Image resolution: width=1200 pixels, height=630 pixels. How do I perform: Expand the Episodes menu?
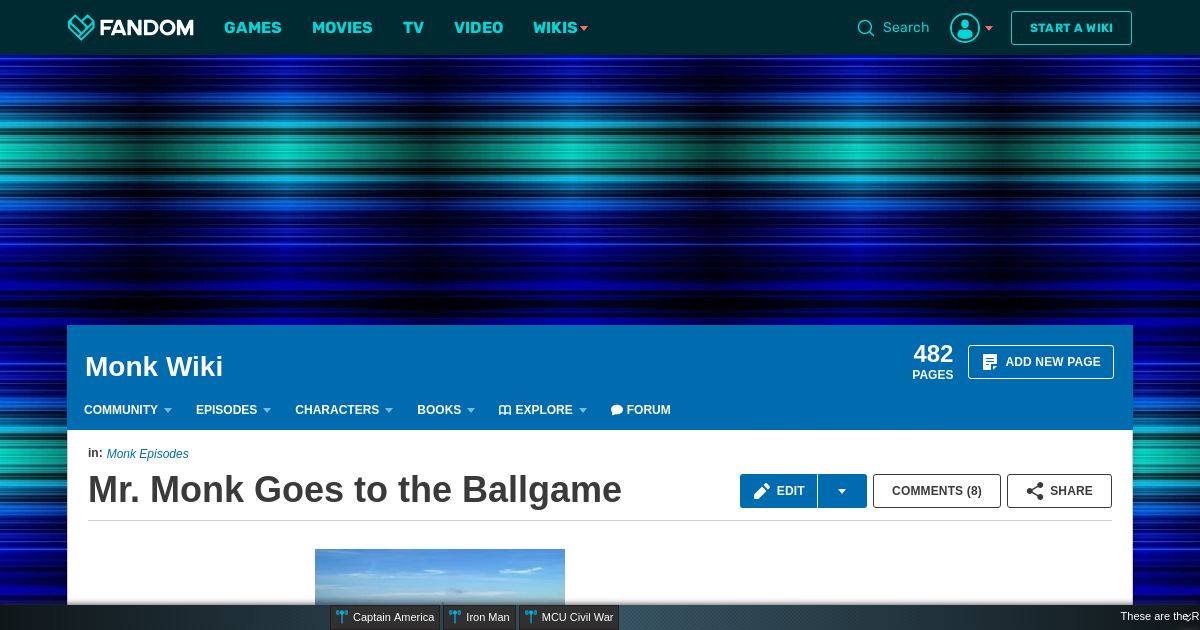tap(233, 410)
